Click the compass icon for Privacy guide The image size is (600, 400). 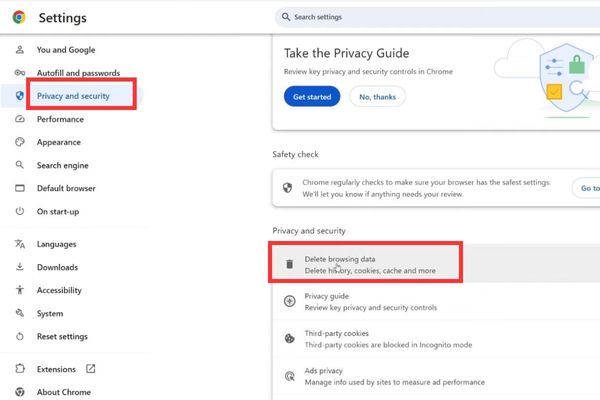click(290, 301)
